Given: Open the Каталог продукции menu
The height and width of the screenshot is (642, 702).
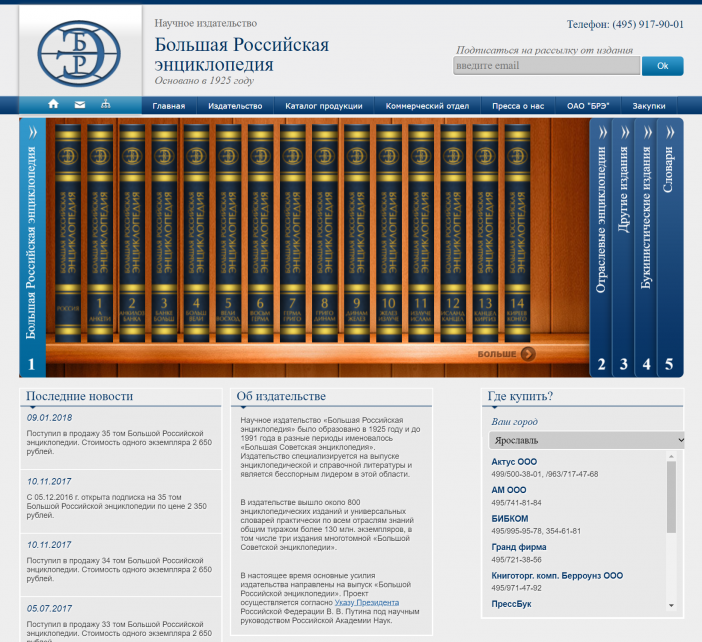Looking at the screenshot, I should (324, 106).
